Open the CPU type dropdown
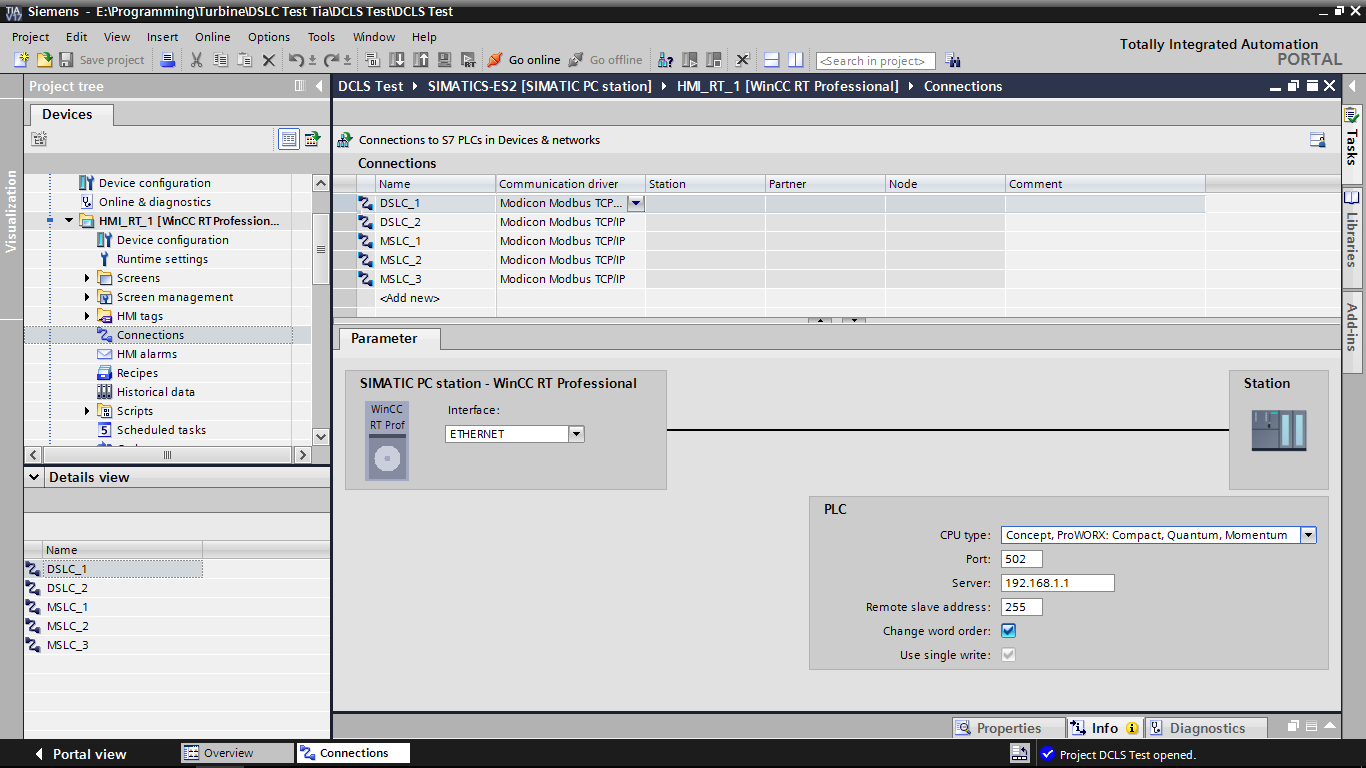 (1308, 535)
